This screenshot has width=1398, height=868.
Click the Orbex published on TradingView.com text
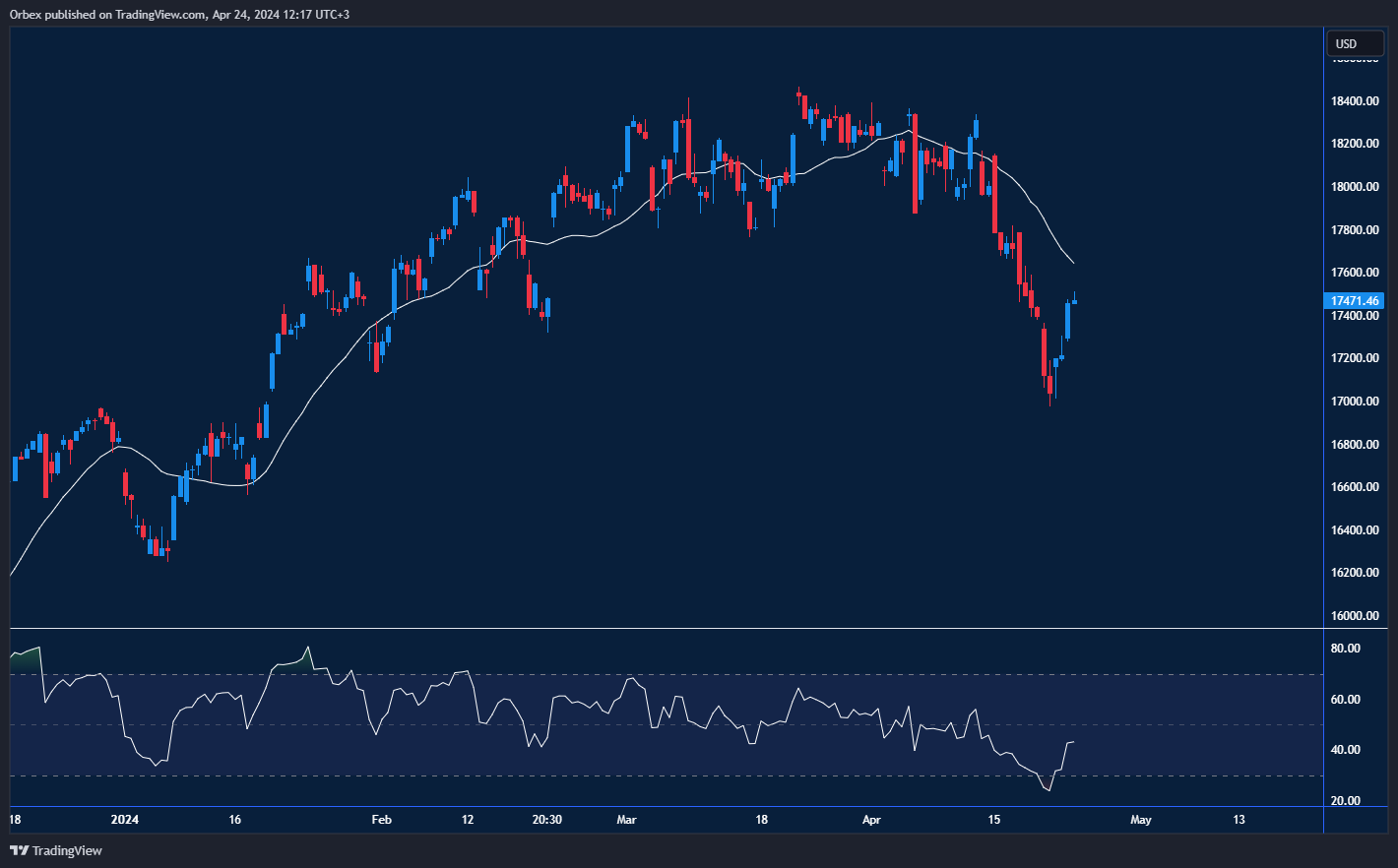pyautogui.click(x=108, y=14)
